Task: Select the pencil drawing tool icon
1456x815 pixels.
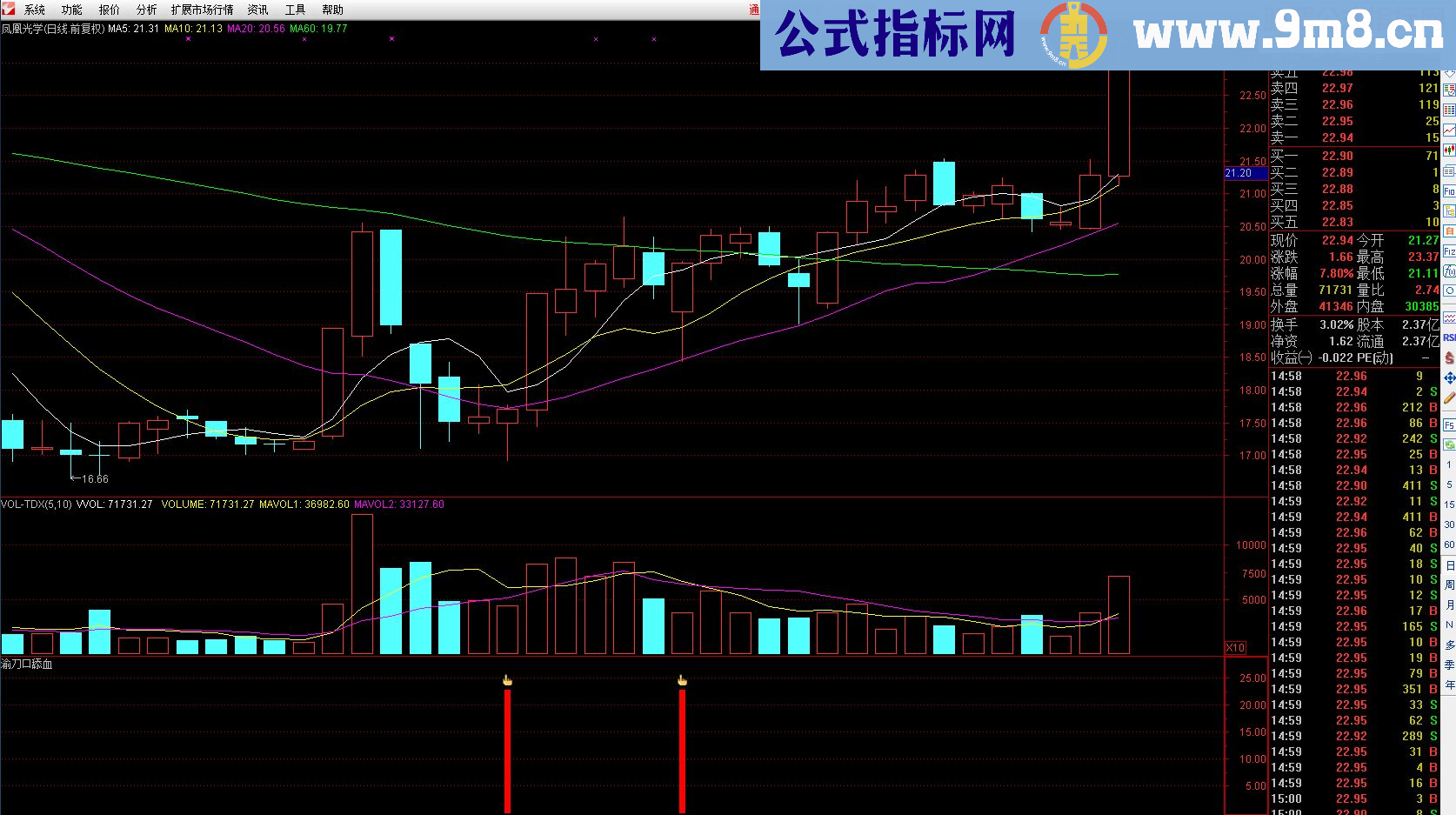Action: pos(1449,398)
